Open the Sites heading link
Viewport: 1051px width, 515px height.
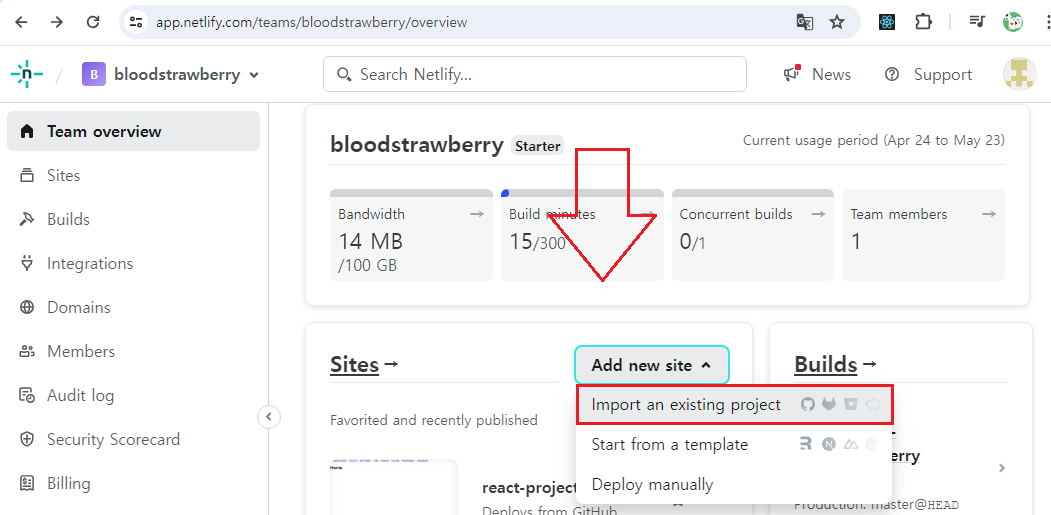(x=364, y=365)
